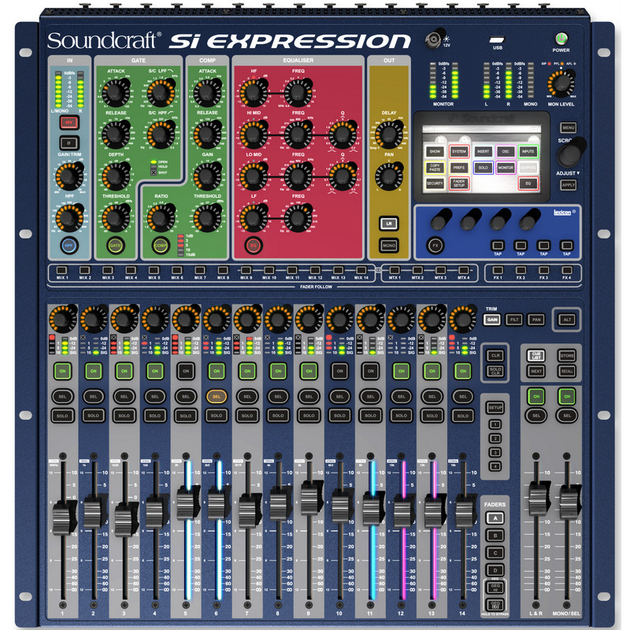Select the MIX 1 fader follow button
Viewport: 630px width, 630px height.
tap(61, 270)
